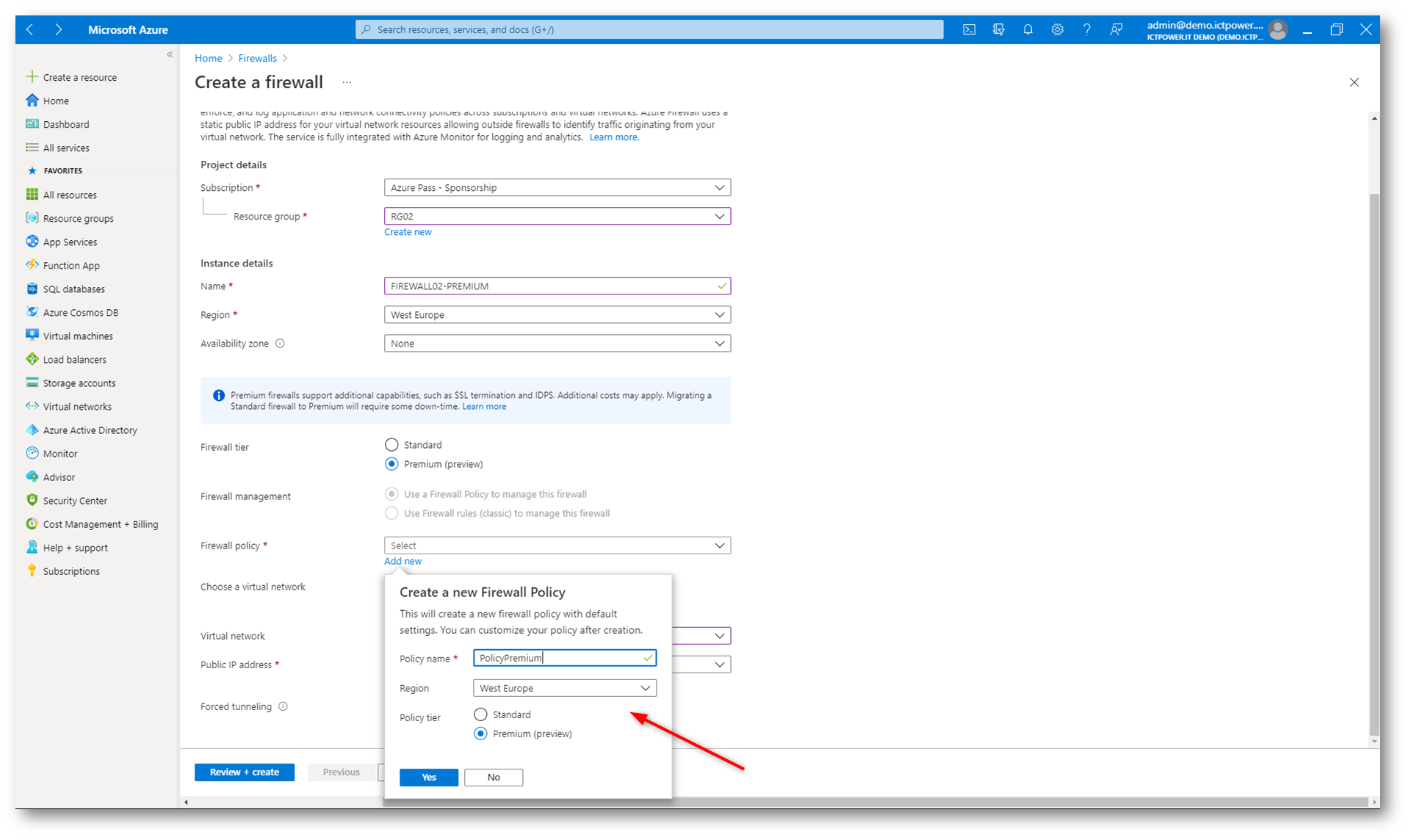Click the Function App lightning icon
1411x840 pixels.
[x=32, y=265]
